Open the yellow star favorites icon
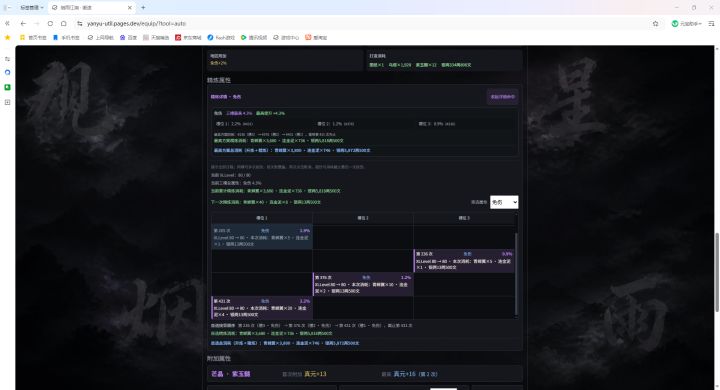Screen dimensions: 720x390 click(x=7, y=37)
